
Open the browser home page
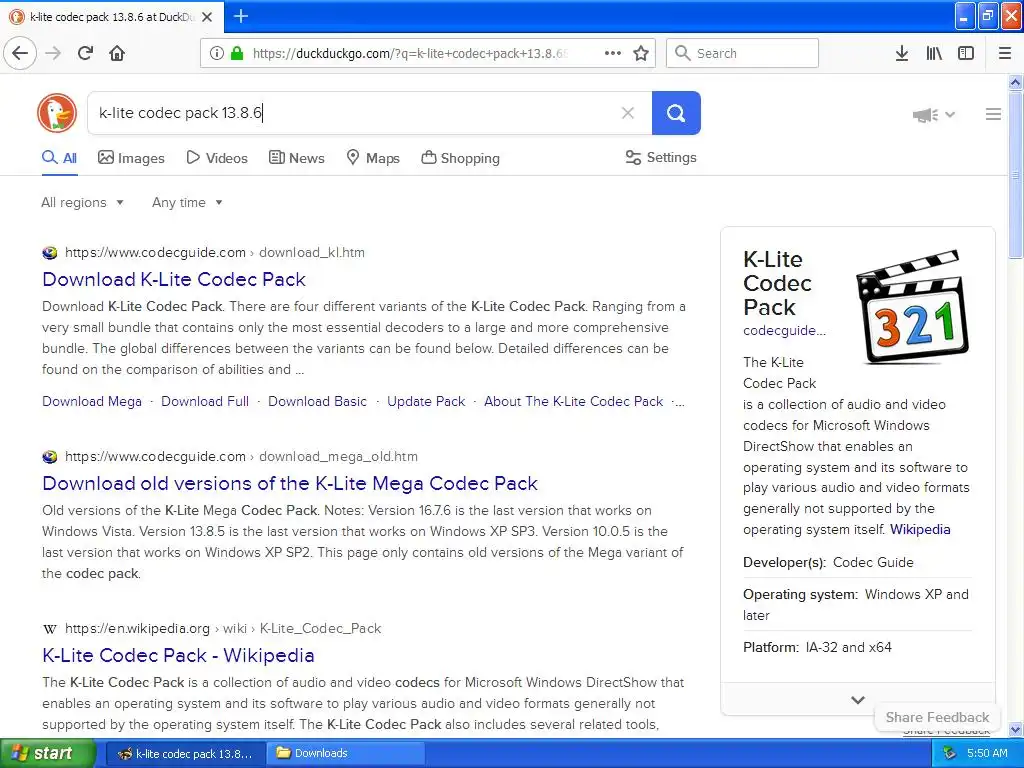(x=117, y=53)
